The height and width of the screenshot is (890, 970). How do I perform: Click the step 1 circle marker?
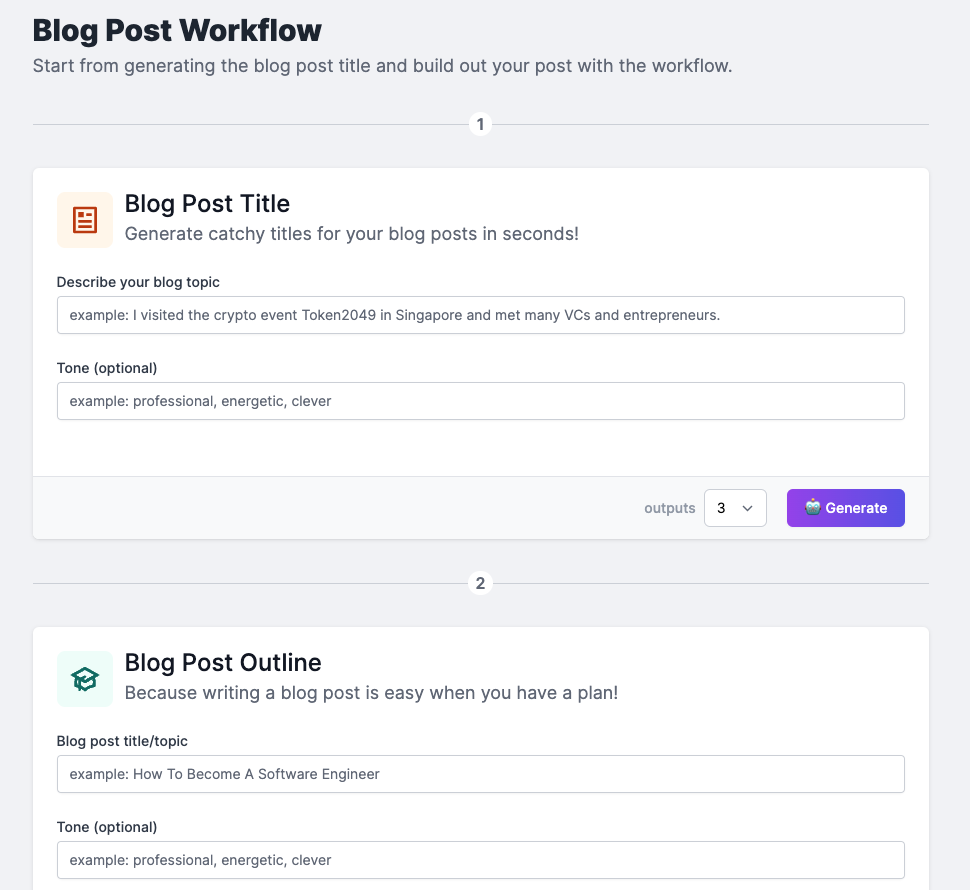click(x=480, y=125)
